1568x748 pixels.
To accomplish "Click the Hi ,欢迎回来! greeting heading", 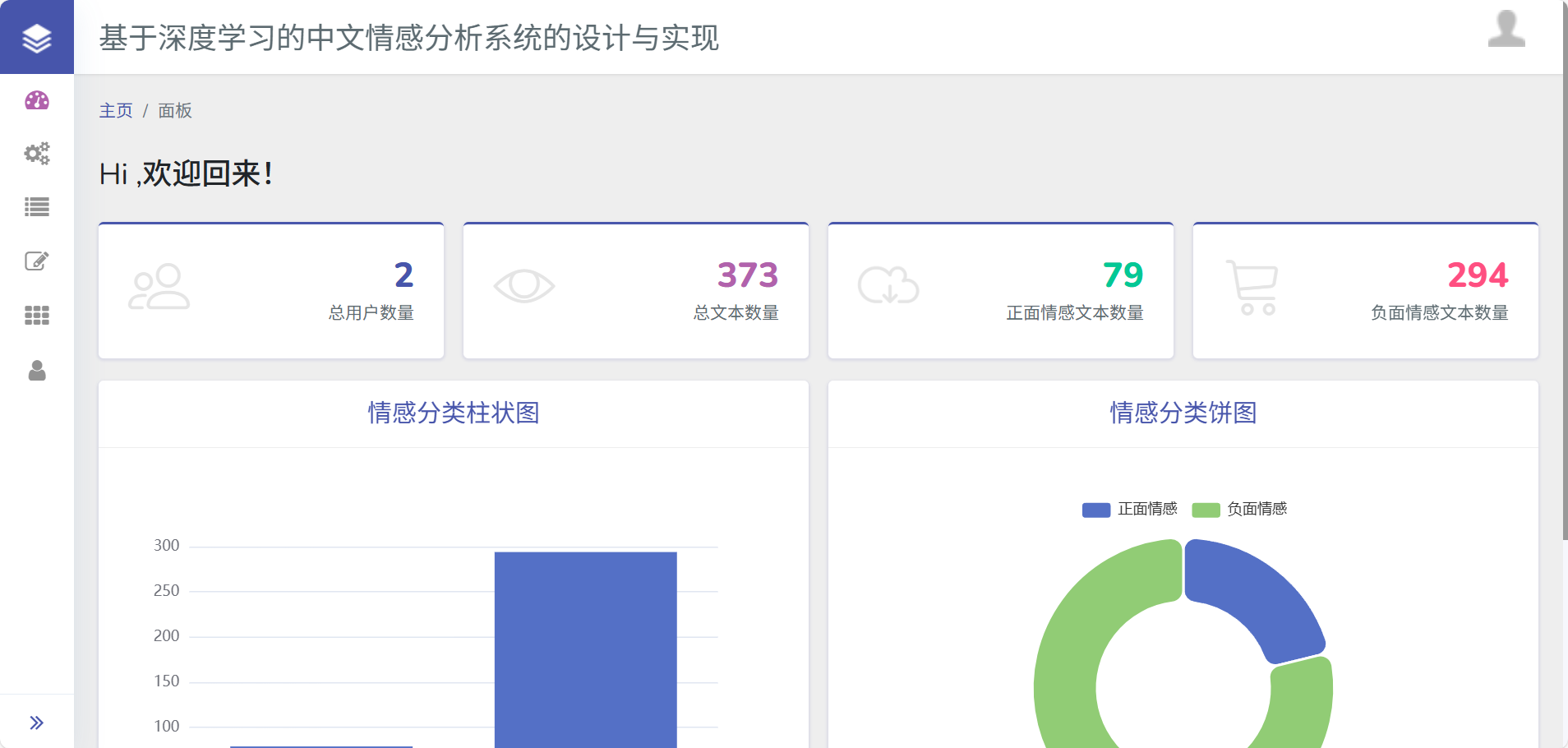I will pyautogui.click(x=186, y=173).
